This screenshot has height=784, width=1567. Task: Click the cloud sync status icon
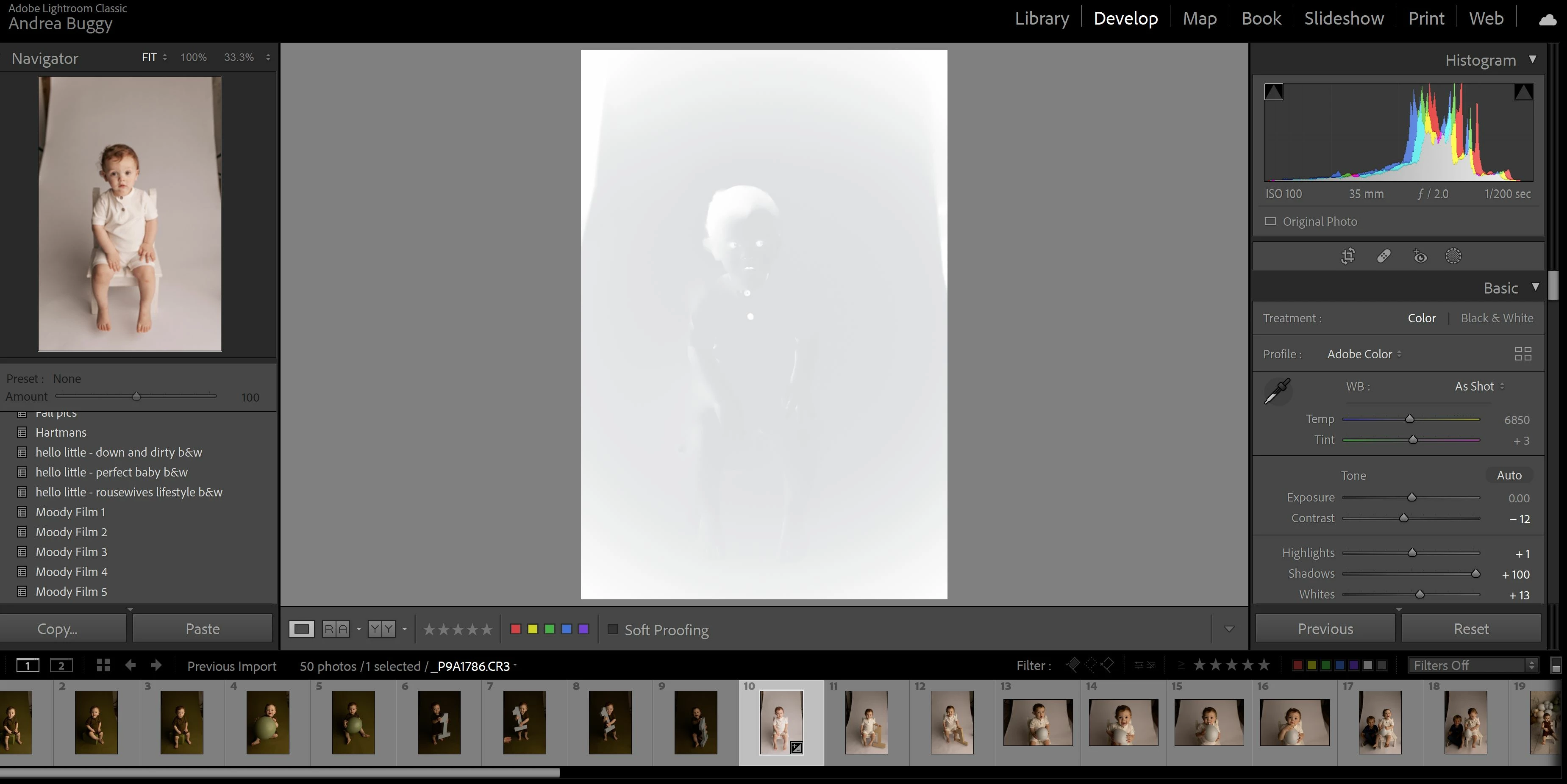tap(1548, 19)
